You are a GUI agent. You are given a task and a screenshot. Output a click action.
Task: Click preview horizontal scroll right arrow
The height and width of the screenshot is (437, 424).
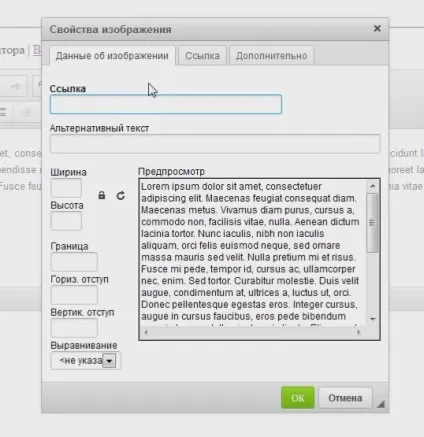pyautogui.click(x=358, y=332)
